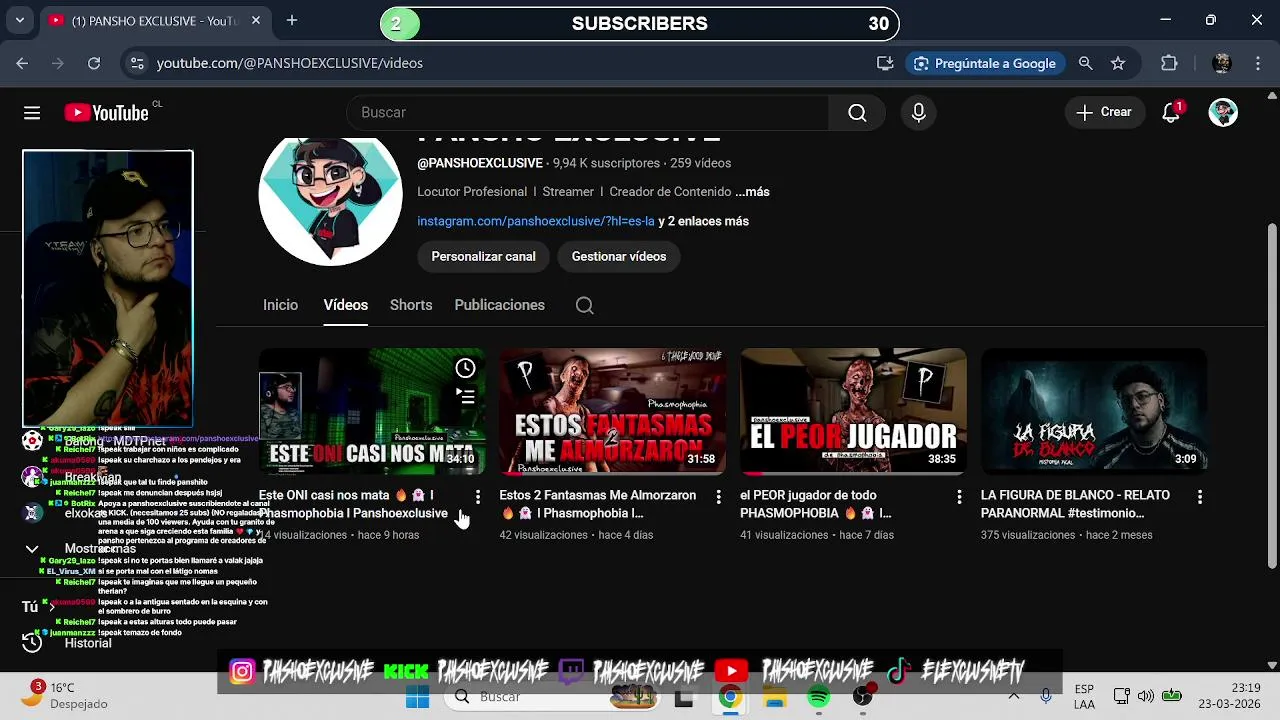The height and width of the screenshot is (720, 1280).
Task: Open File Explorer from taskbar
Action: (x=775, y=697)
